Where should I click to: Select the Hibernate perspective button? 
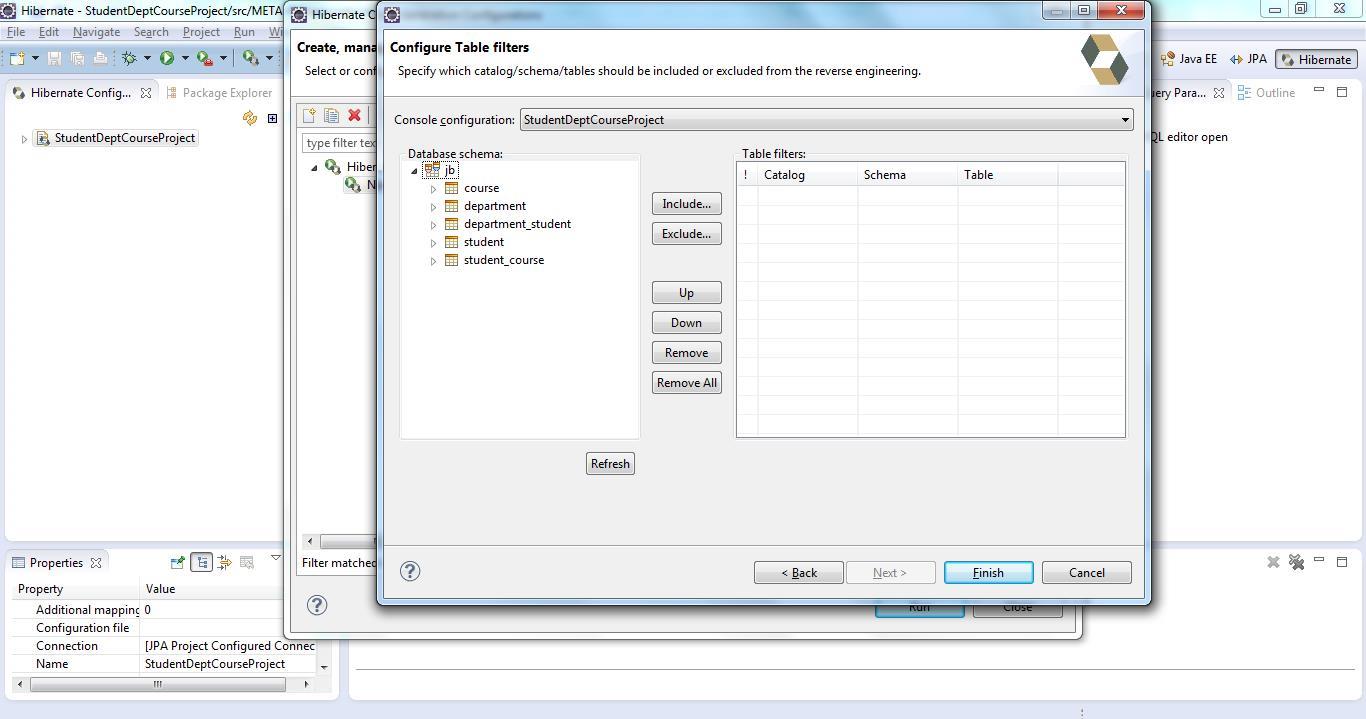point(1315,59)
